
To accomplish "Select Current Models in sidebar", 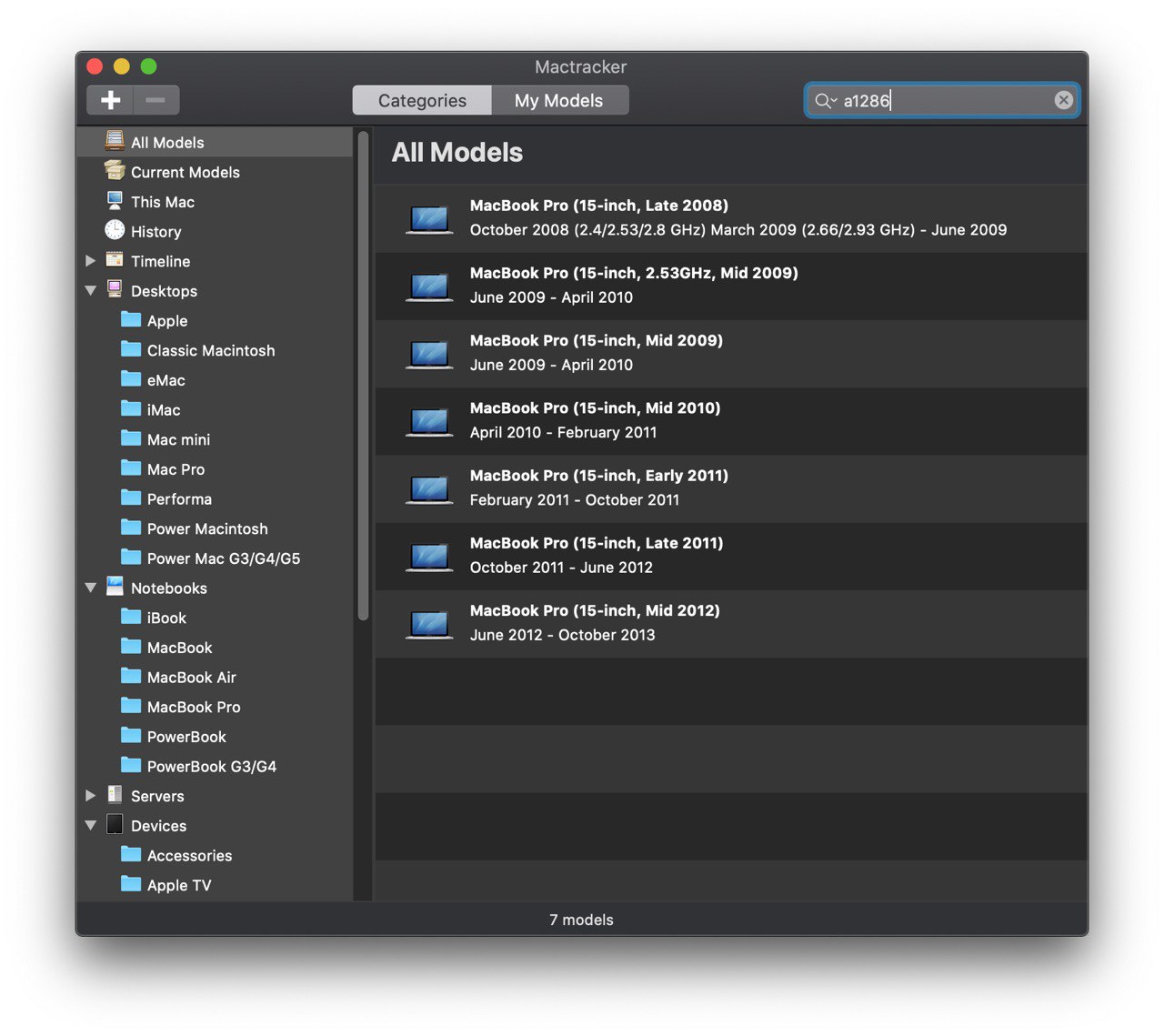I will [215, 172].
